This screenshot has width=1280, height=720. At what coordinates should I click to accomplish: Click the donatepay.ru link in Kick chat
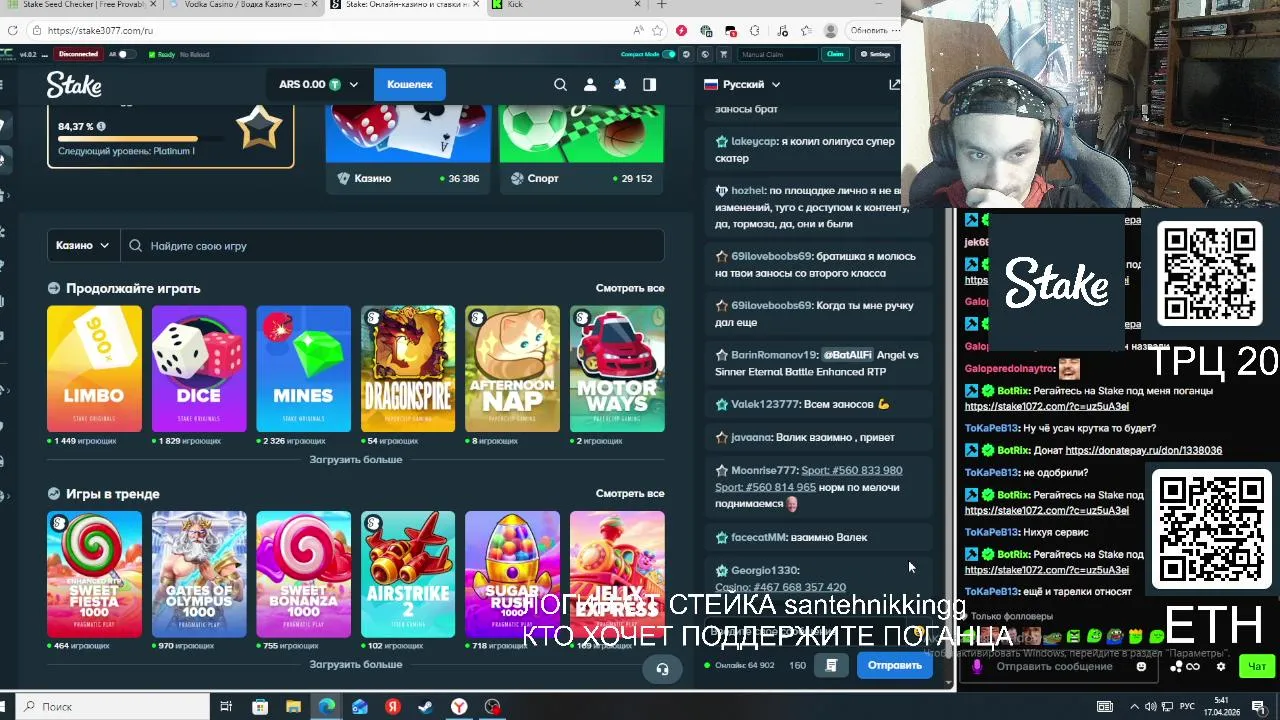(1144, 451)
